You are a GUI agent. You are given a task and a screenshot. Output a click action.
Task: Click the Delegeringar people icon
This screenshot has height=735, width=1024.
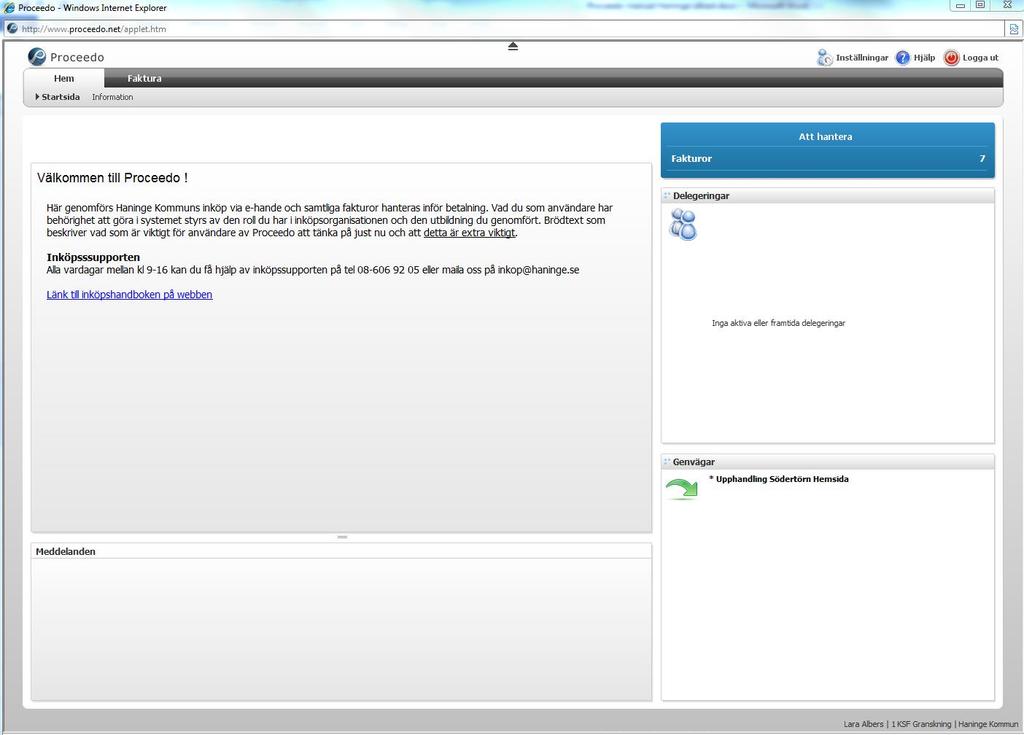pyautogui.click(x=683, y=225)
